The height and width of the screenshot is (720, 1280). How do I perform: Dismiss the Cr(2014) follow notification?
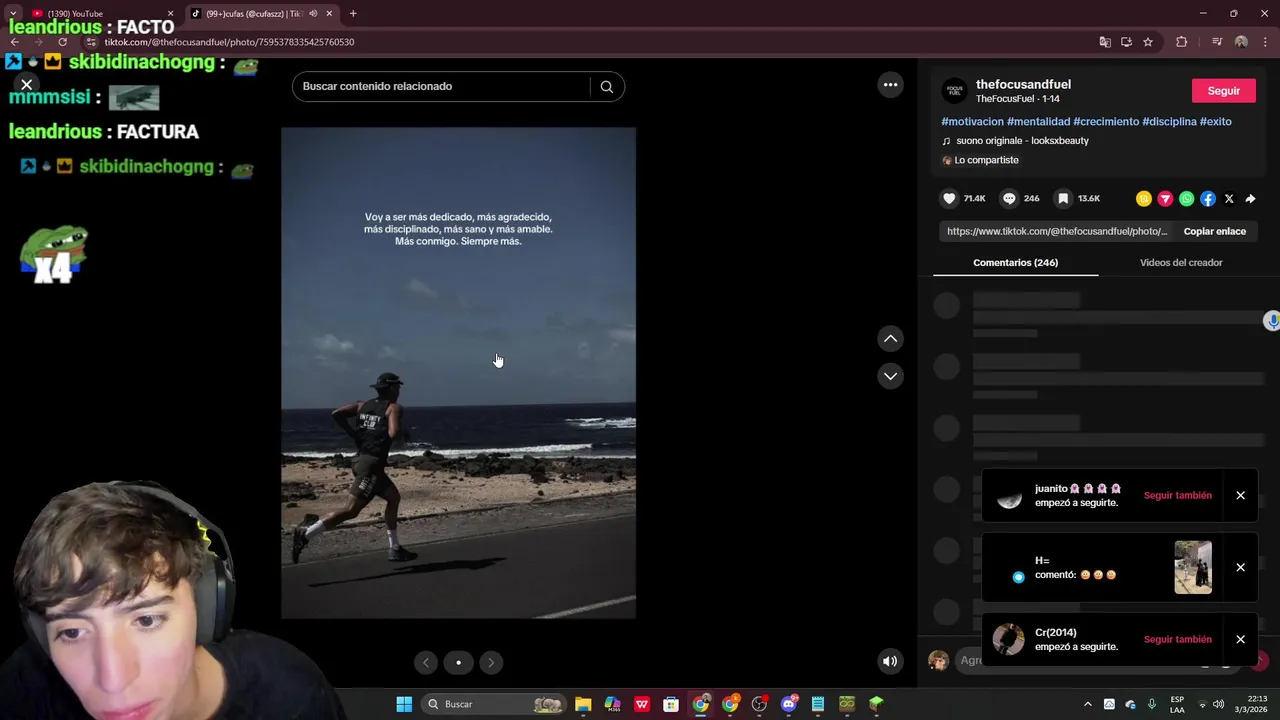[1240, 639]
